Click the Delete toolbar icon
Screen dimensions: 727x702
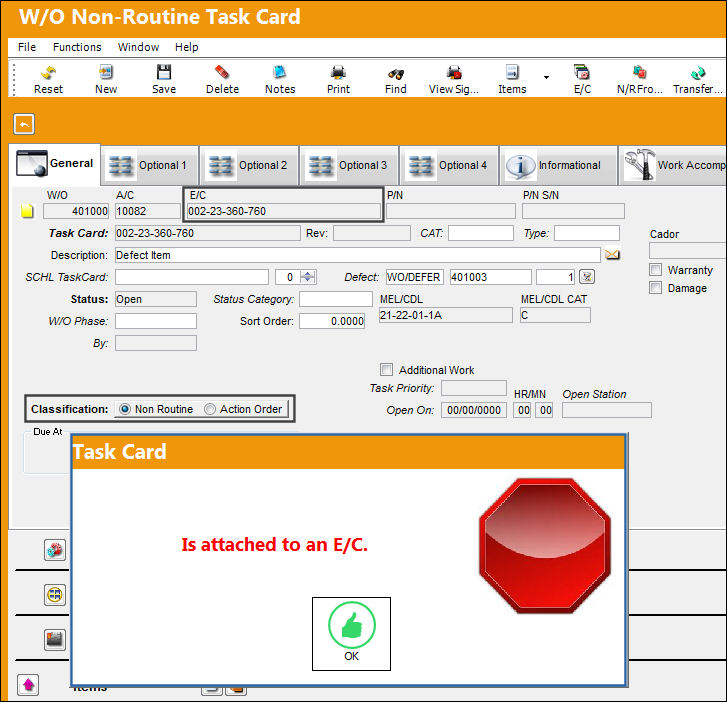pyautogui.click(x=222, y=79)
